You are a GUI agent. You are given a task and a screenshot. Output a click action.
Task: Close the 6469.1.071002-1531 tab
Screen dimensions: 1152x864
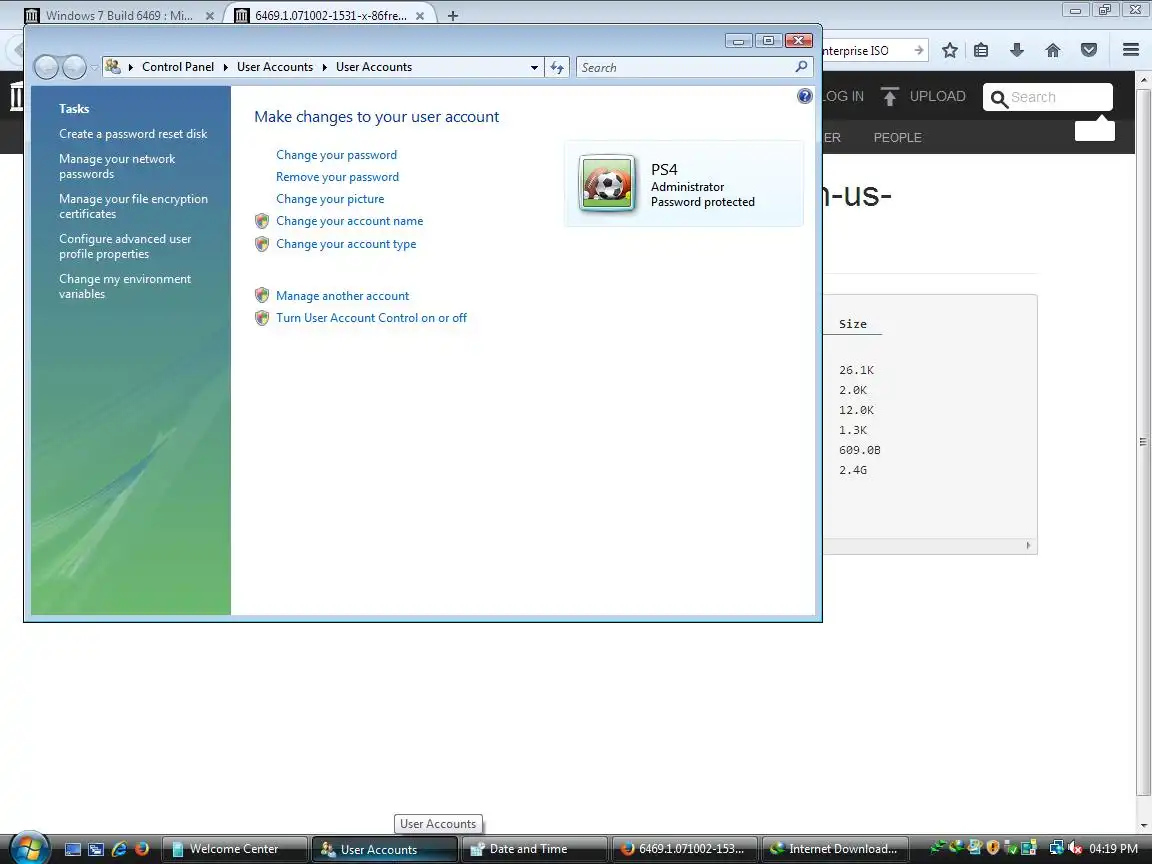click(x=420, y=15)
